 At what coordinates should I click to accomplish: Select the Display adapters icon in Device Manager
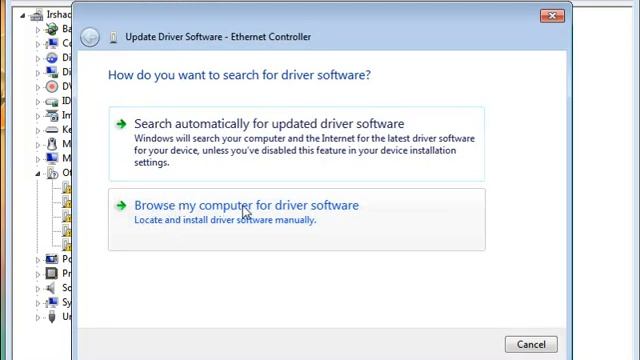pyautogui.click(x=52, y=72)
